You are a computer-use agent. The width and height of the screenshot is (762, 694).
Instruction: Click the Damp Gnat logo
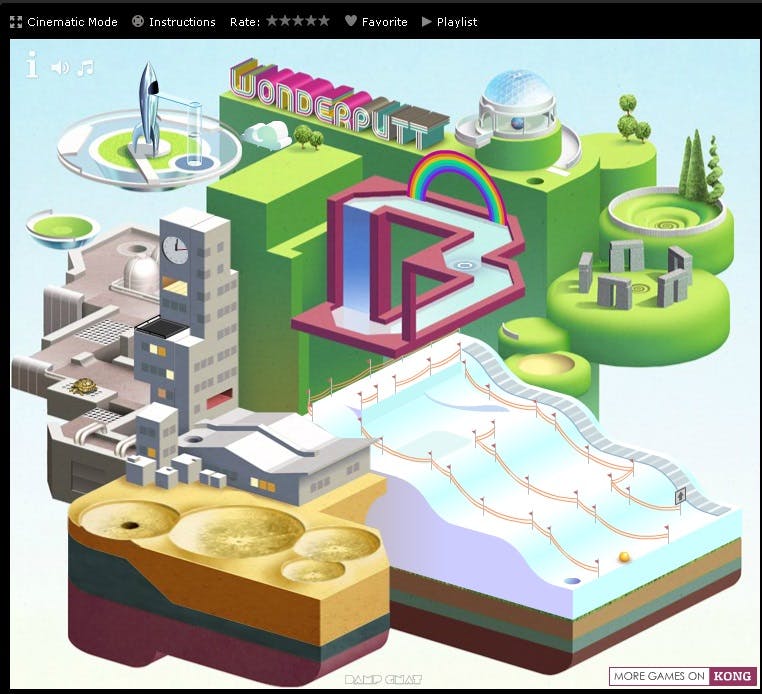[383, 679]
